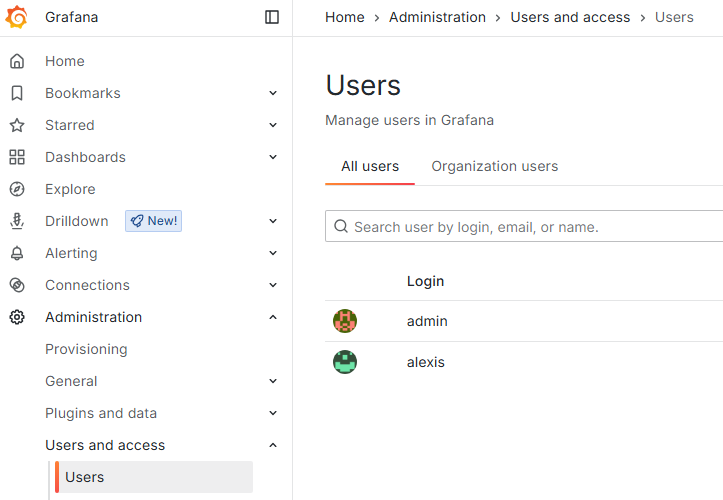
Task: Click the user search input field
Action: tap(530, 227)
